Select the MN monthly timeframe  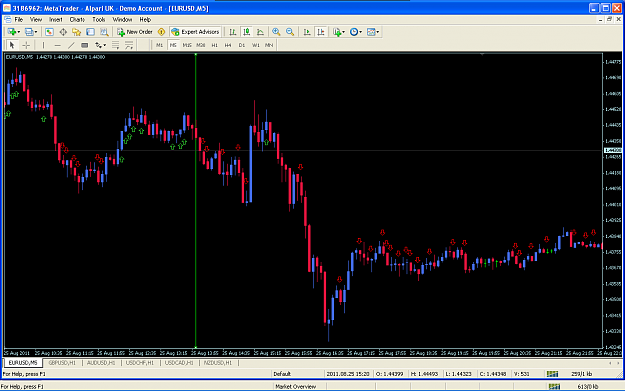point(269,45)
